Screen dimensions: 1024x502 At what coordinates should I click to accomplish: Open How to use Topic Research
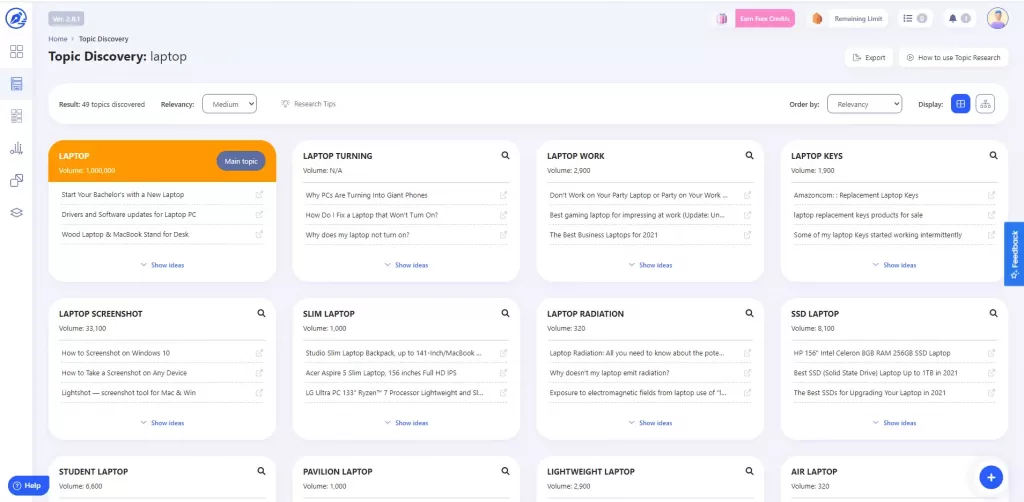(953, 57)
